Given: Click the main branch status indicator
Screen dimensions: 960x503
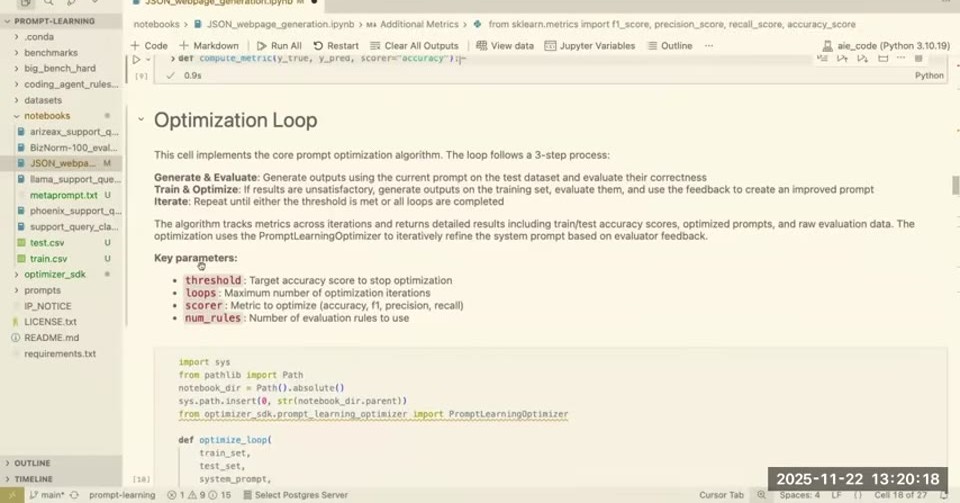Looking at the screenshot, I should click(x=47, y=495).
